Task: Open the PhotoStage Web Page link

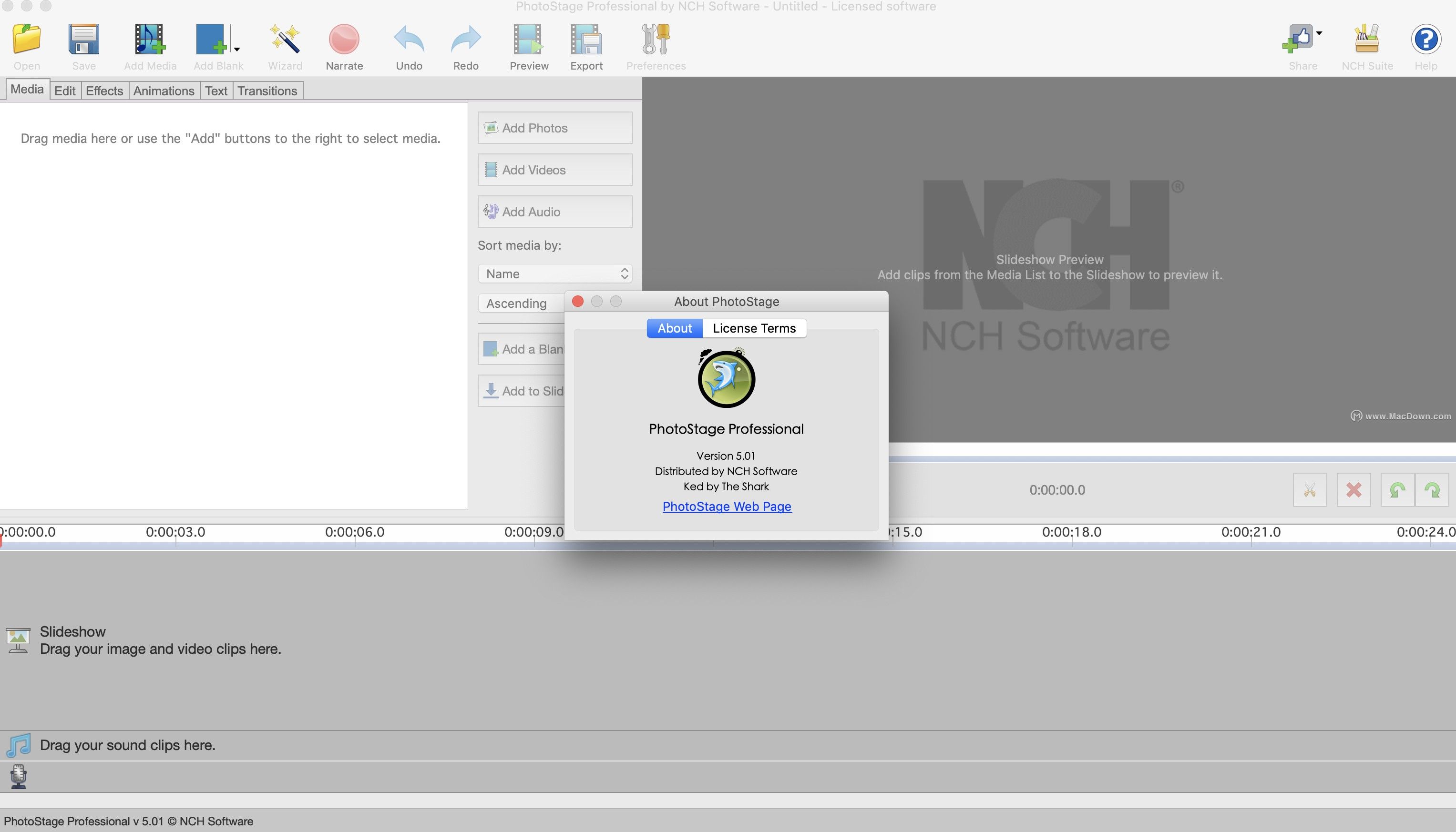Action: tap(727, 506)
